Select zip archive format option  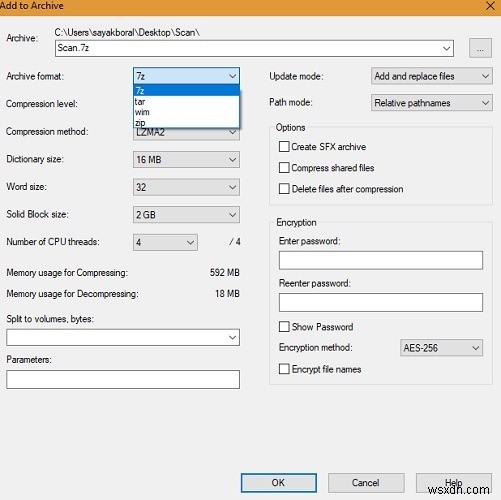(186, 122)
